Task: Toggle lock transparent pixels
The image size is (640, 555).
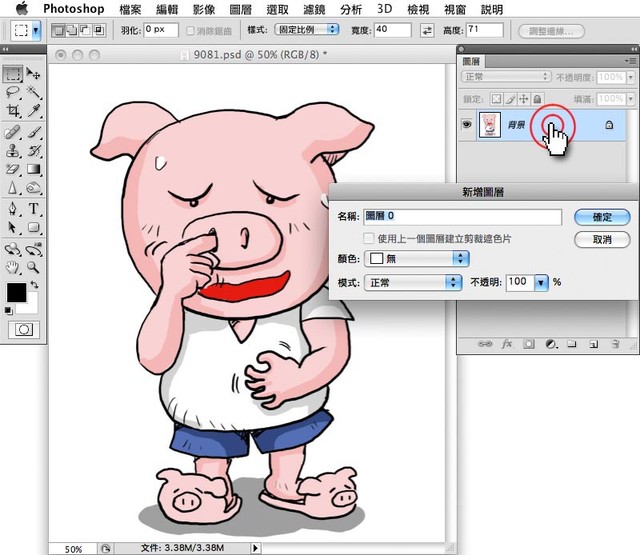Action: point(496,99)
